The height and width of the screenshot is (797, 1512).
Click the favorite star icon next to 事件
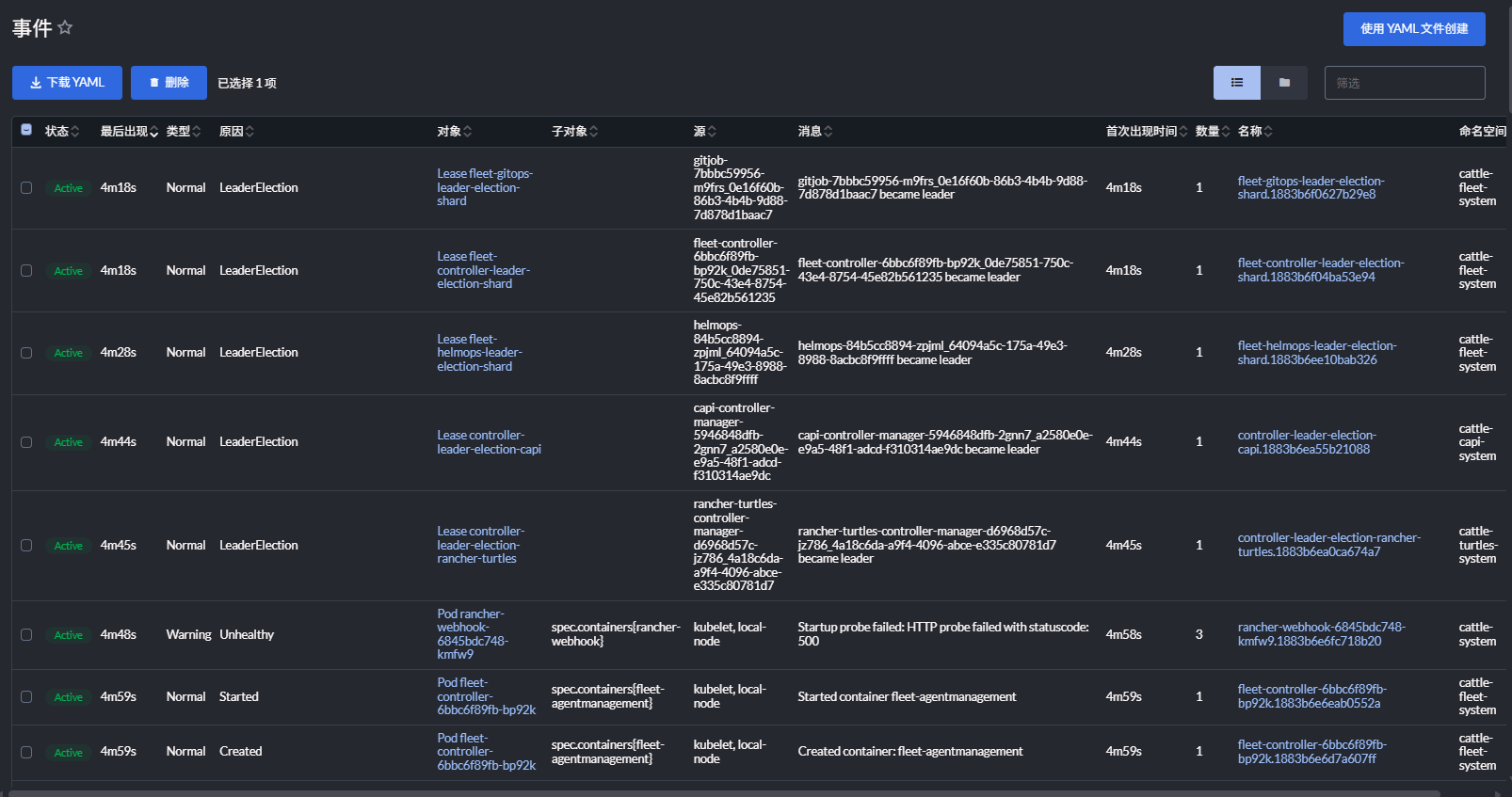pos(65,27)
